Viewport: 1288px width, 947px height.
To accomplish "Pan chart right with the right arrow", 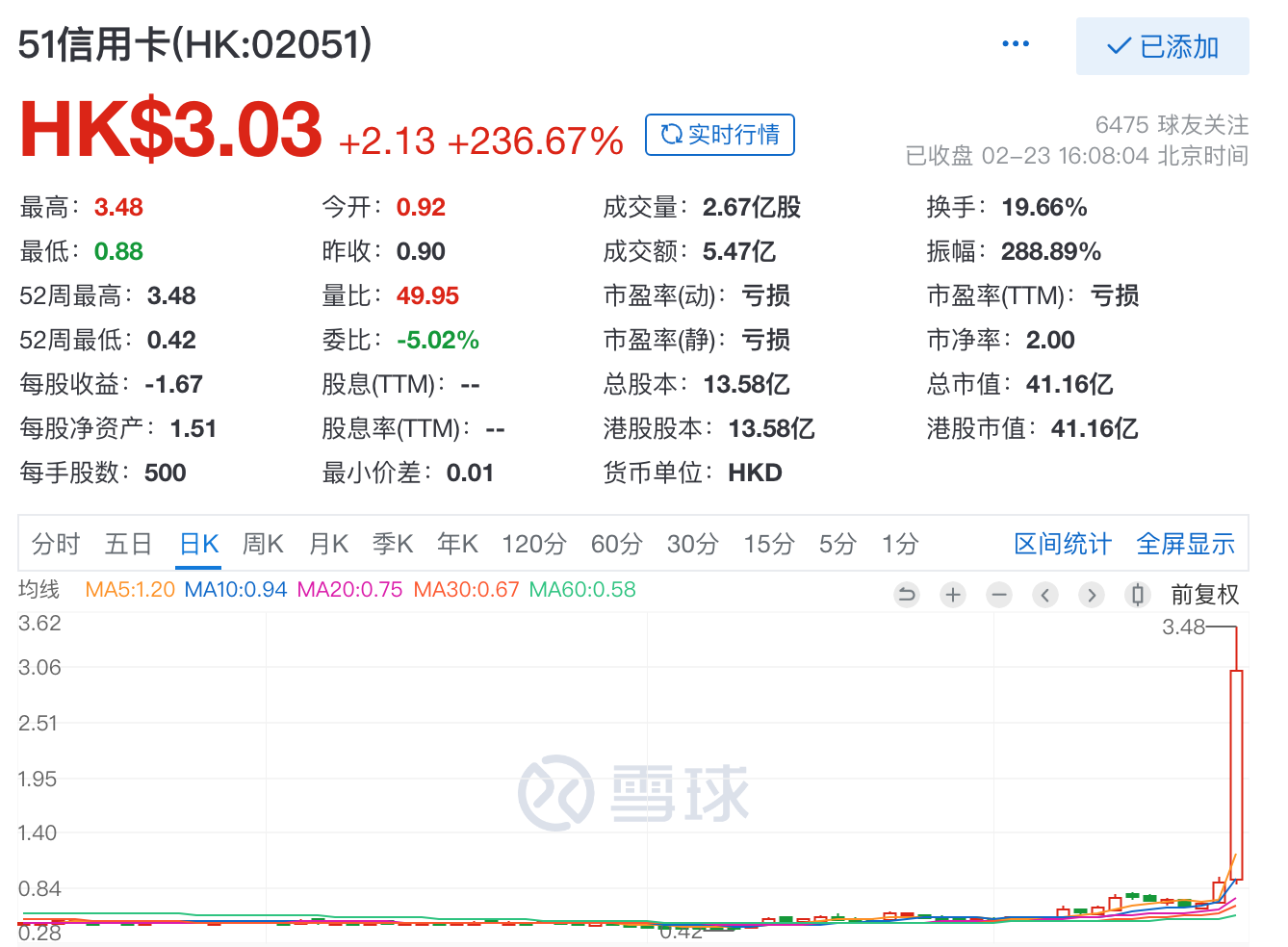I will 1092,595.
